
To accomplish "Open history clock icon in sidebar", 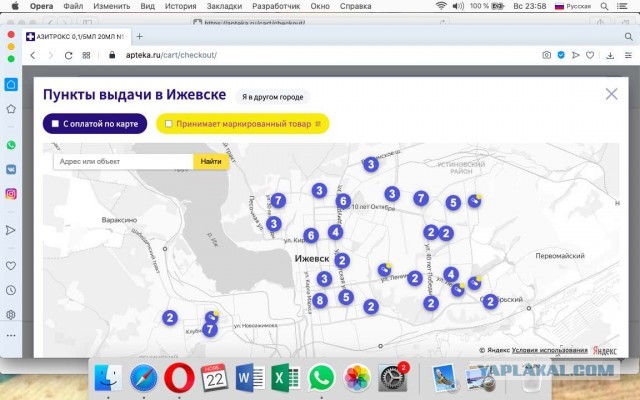I will 11,290.
